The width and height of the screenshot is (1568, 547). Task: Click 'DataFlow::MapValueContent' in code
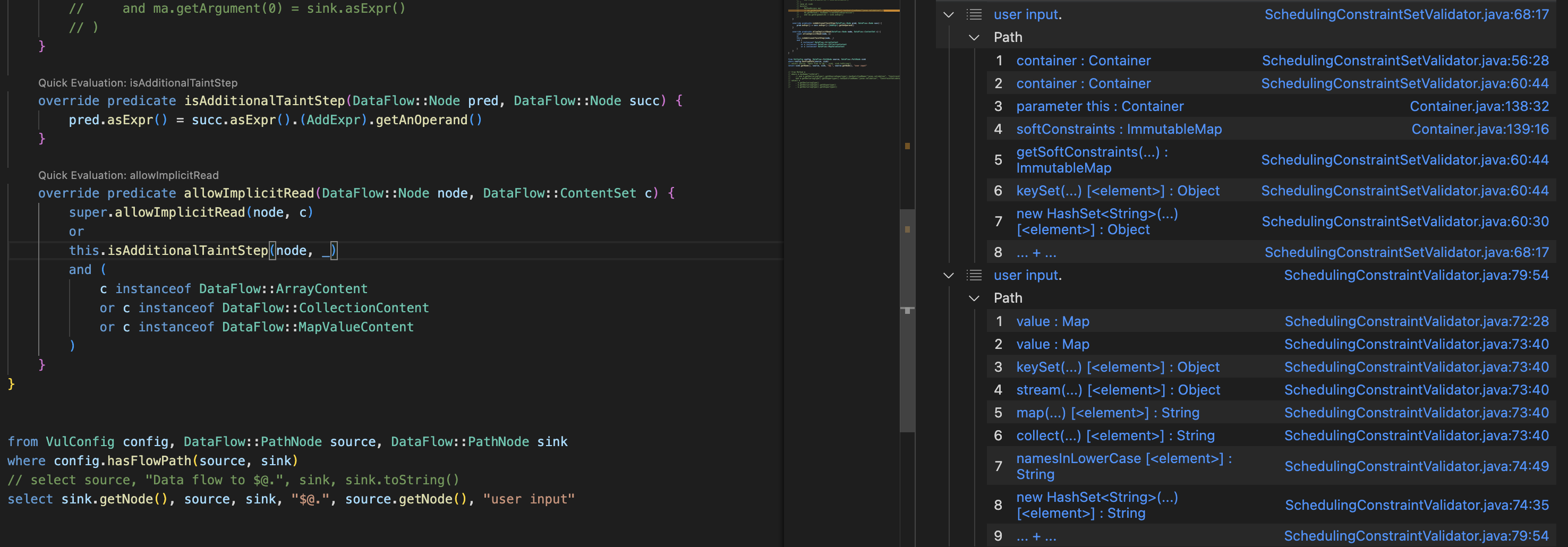click(318, 327)
